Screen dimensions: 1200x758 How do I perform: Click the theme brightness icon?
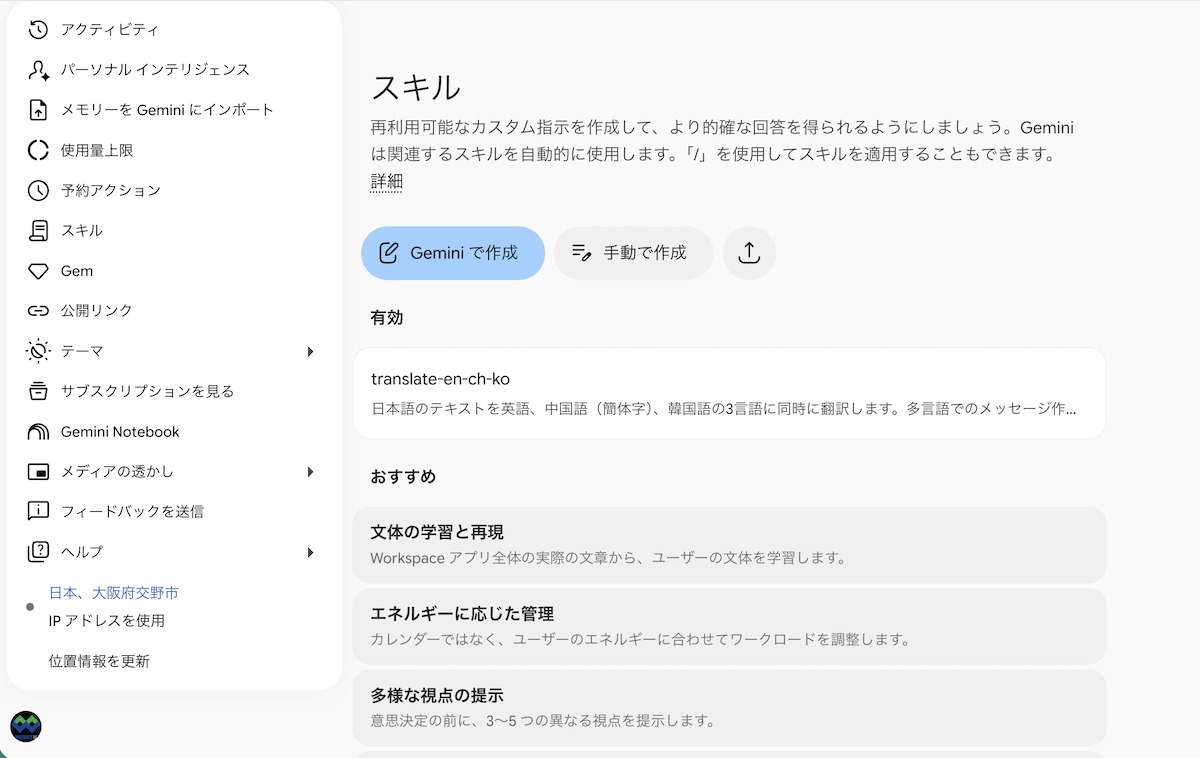pos(38,351)
